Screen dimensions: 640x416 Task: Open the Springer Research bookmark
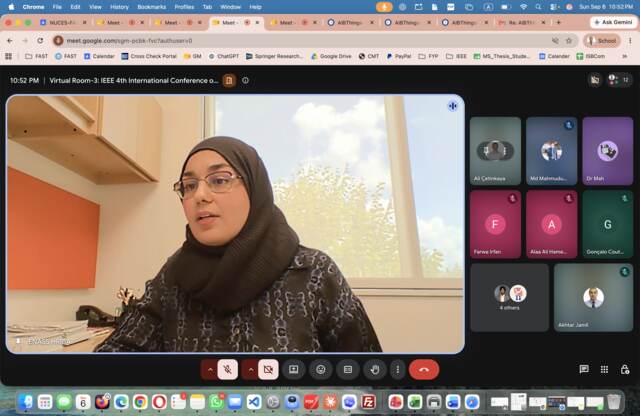(x=274, y=56)
